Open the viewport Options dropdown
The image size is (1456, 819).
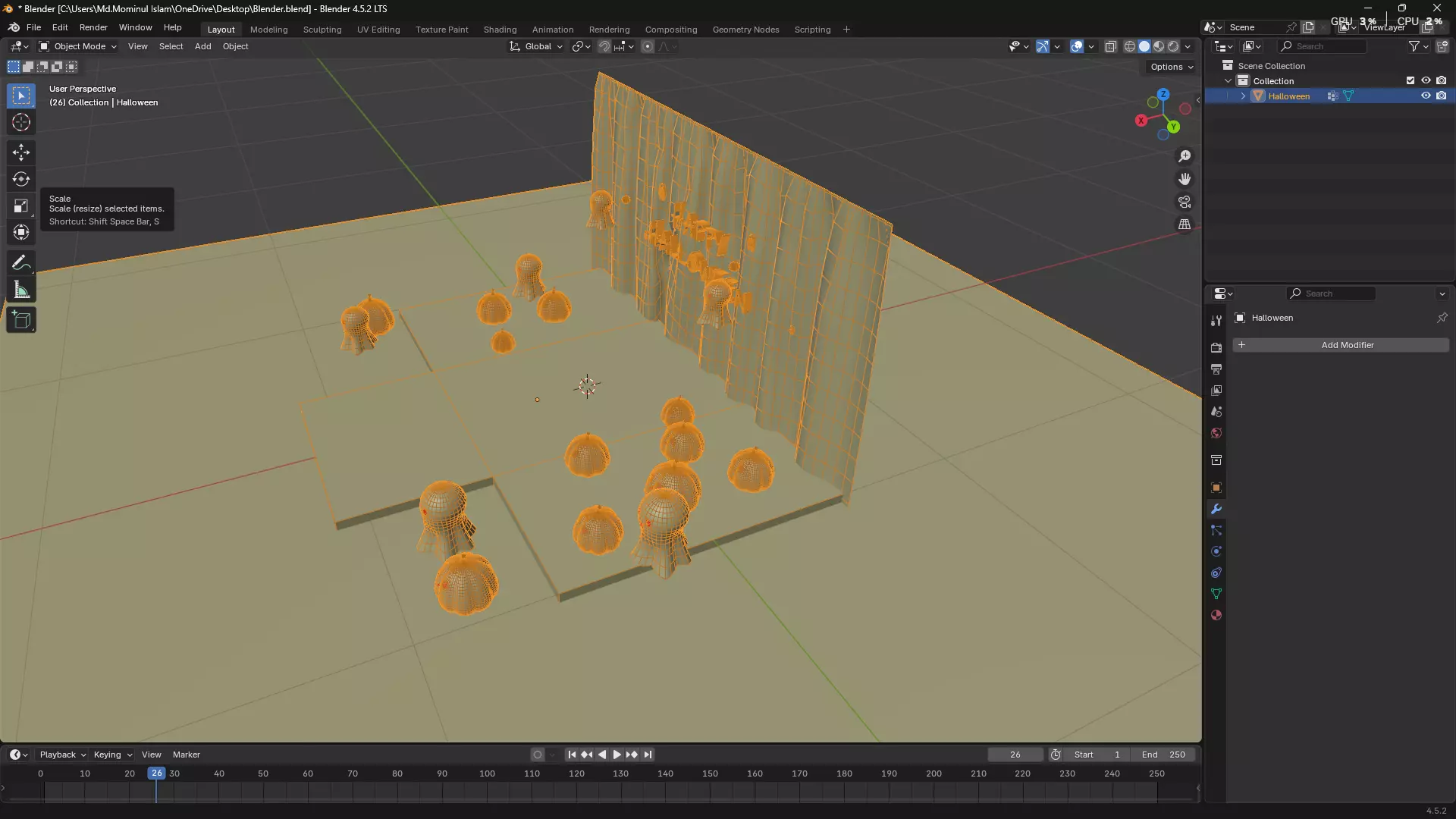1171,67
